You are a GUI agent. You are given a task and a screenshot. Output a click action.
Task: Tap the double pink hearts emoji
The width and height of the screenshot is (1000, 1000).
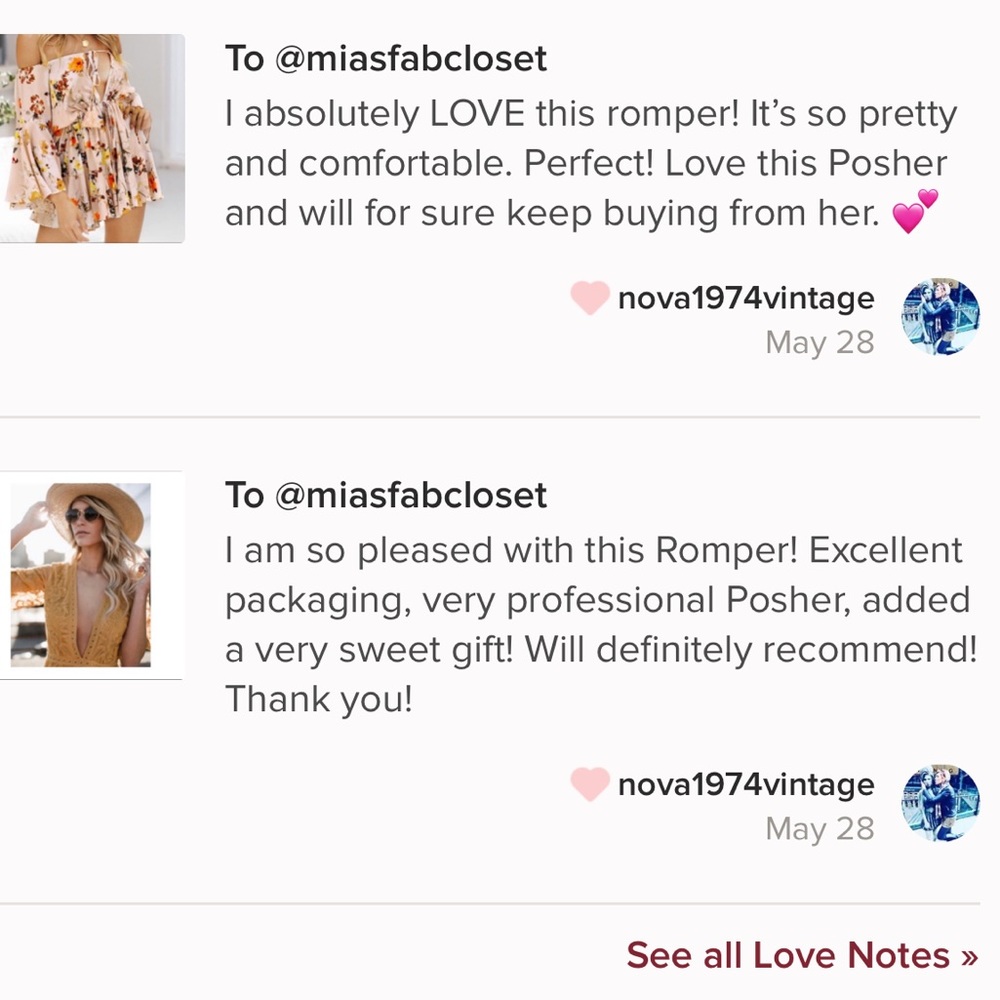click(915, 212)
